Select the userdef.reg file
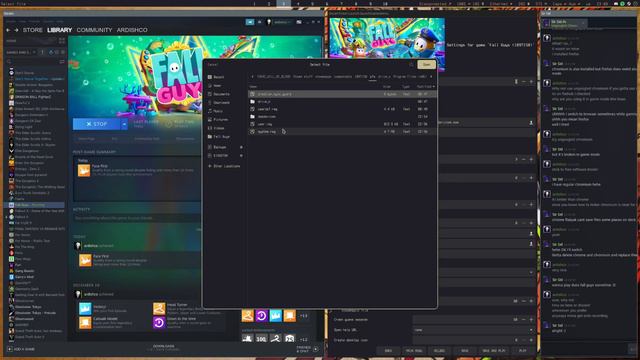 point(342,109)
